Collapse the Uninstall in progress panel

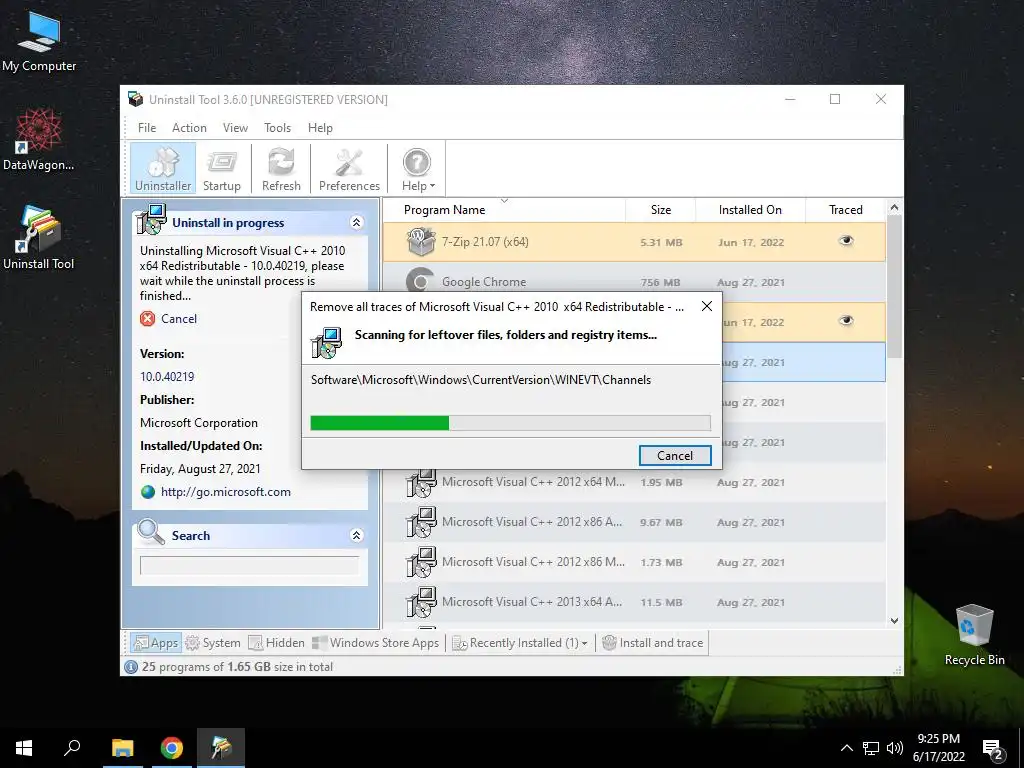356,223
